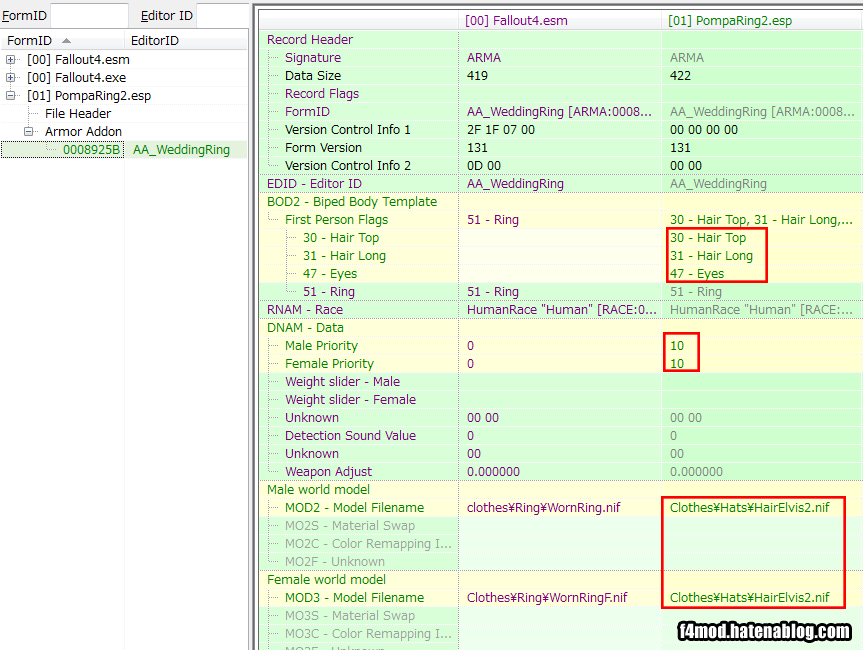Expand the [00] Fallout4.exe tree node
Screen dimensions: 863x650
click(10, 78)
